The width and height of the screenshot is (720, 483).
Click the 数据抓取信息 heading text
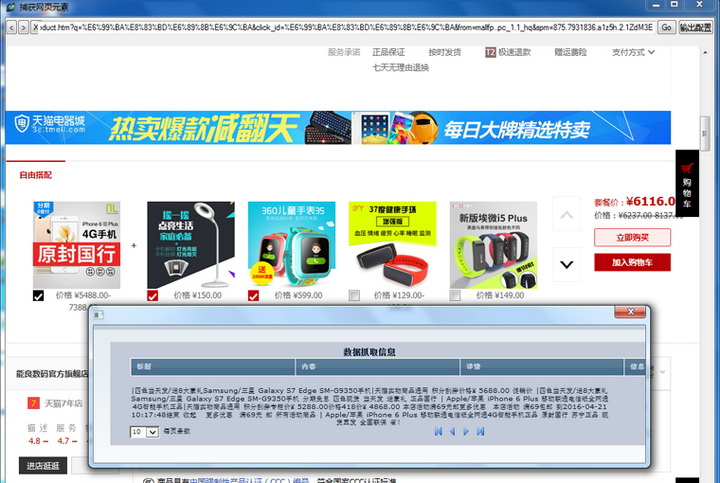tap(369, 352)
